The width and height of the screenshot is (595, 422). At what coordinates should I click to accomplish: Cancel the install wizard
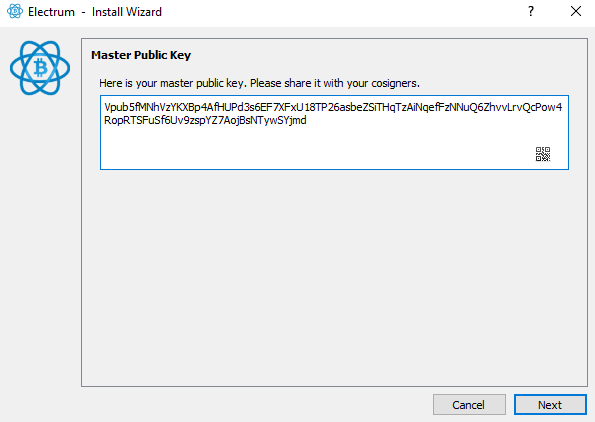pos(469,405)
